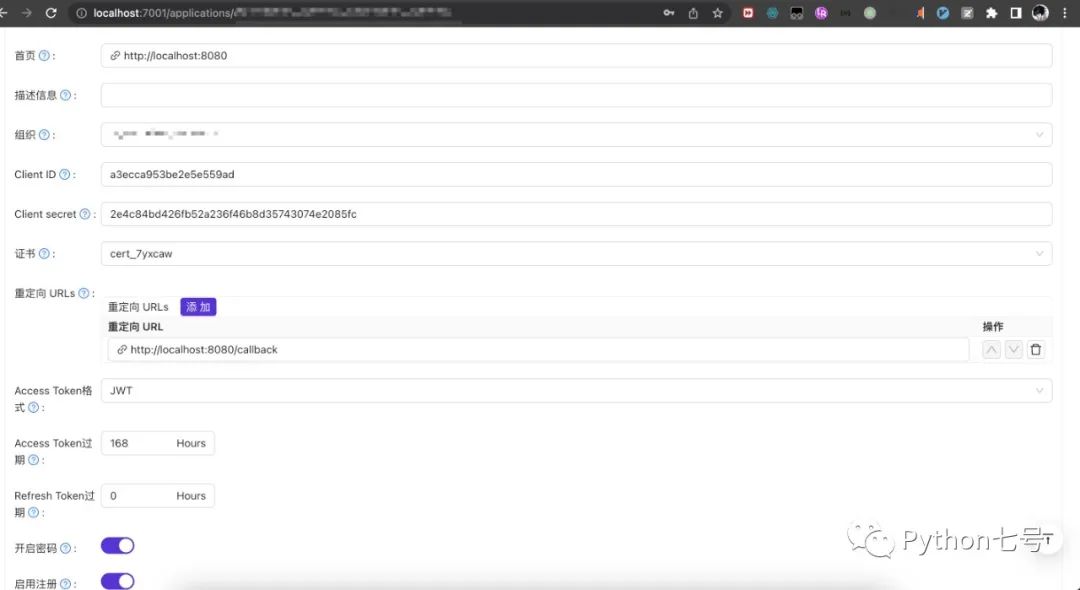Image resolution: width=1080 pixels, height=590 pixels.
Task: Open the saved passwords key icon
Action: pos(668,13)
